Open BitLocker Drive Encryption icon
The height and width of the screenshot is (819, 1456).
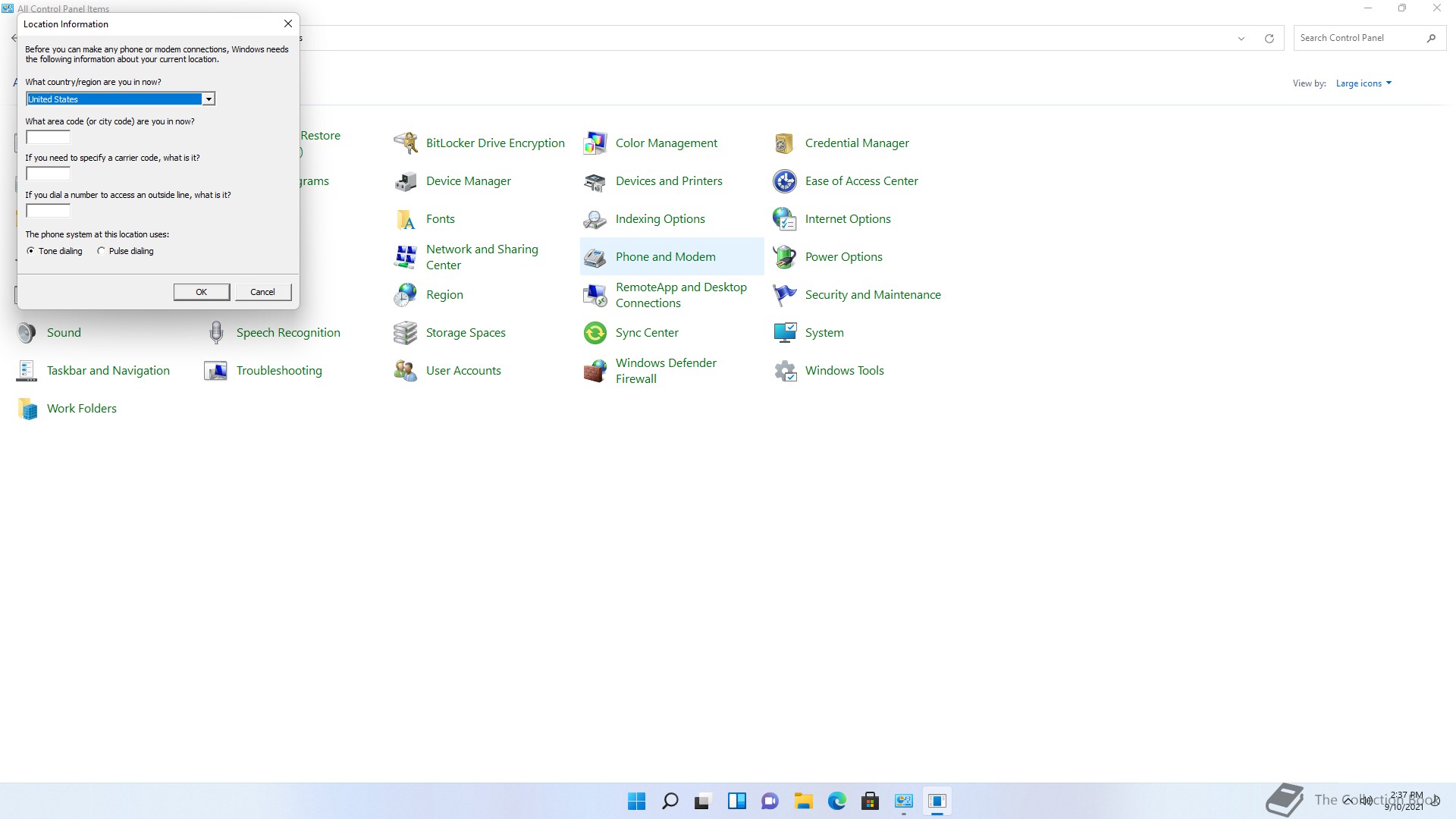[x=406, y=143]
